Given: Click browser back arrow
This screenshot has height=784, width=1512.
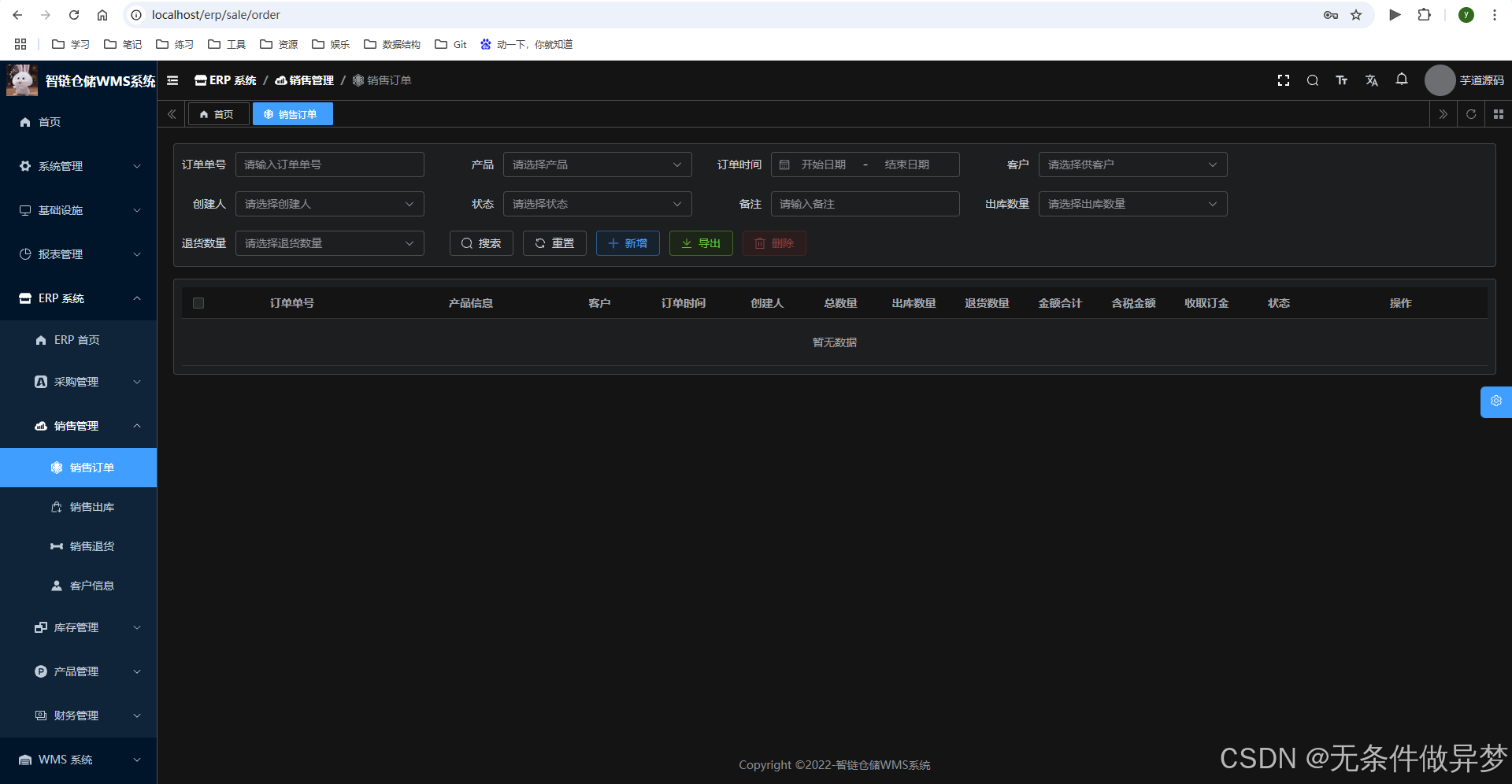Looking at the screenshot, I should click(x=17, y=15).
